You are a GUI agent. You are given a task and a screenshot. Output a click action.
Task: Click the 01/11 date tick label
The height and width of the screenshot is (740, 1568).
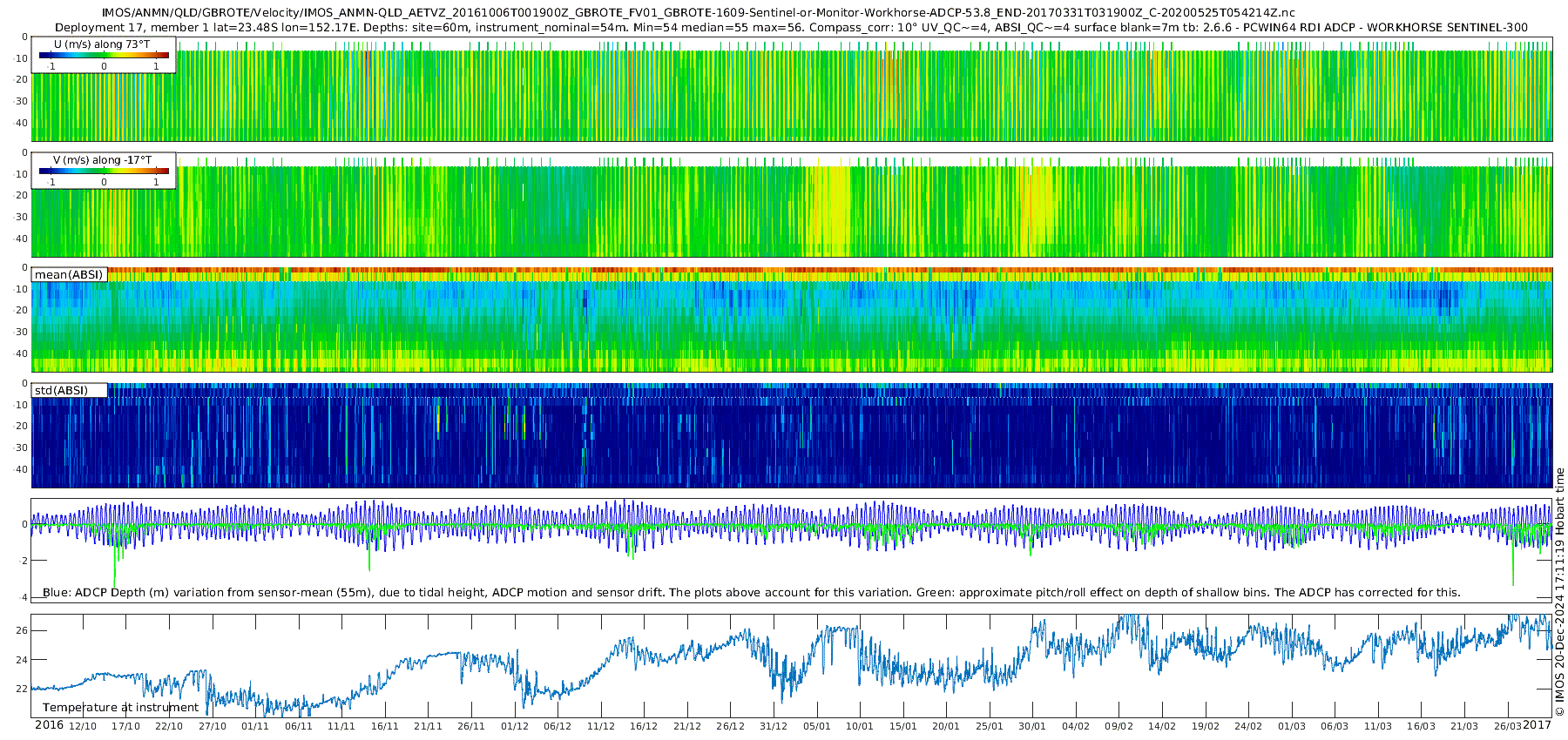click(255, 726)
